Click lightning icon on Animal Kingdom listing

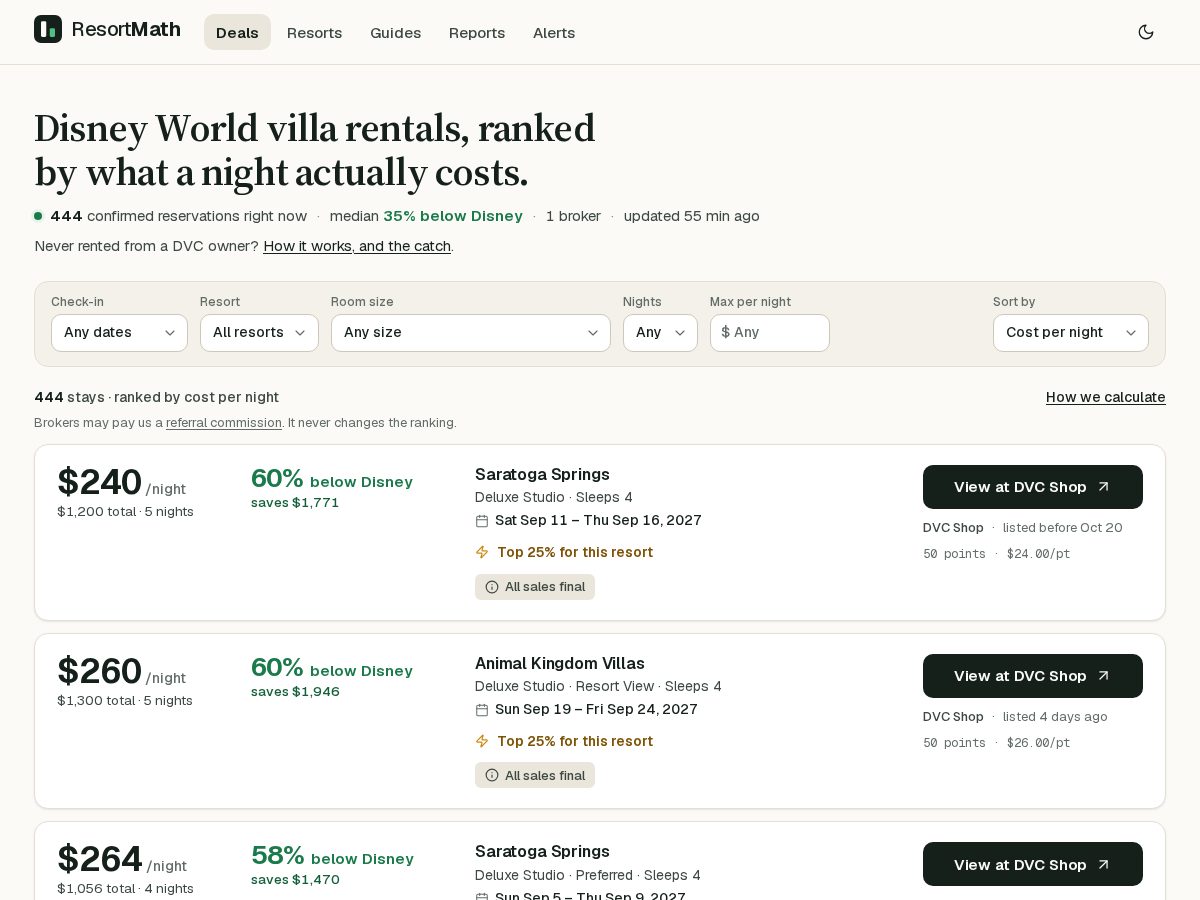pos(482,741)
